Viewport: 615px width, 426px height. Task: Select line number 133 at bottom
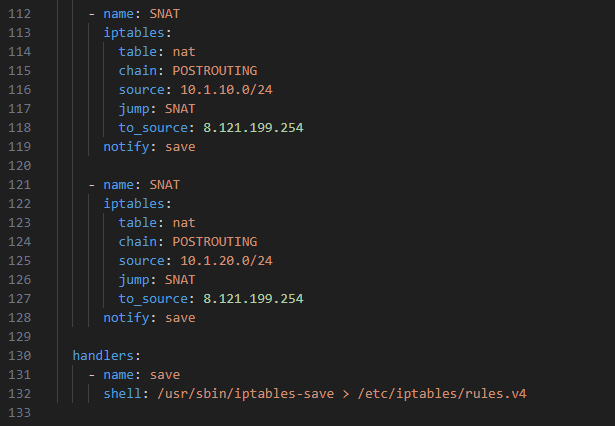pos(20,413)
